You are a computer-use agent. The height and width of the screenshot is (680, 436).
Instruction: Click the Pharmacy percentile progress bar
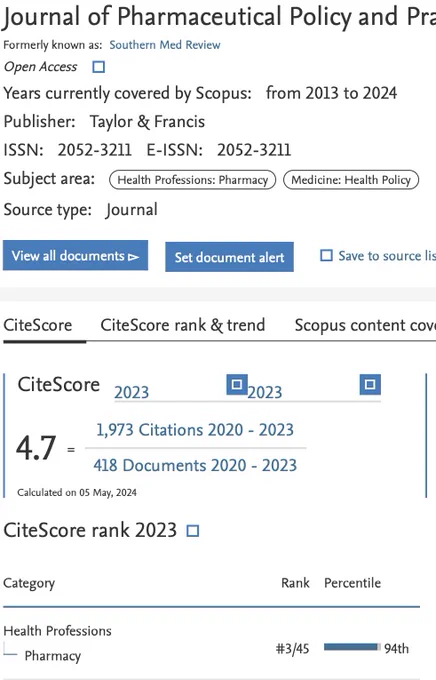(352, 647)
